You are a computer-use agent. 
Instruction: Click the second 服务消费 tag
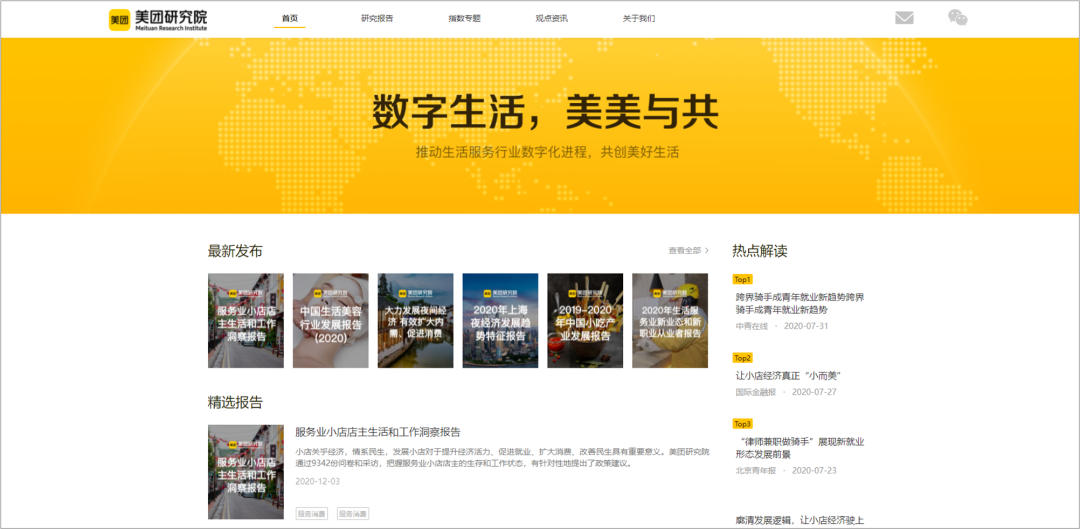(353, 514)
